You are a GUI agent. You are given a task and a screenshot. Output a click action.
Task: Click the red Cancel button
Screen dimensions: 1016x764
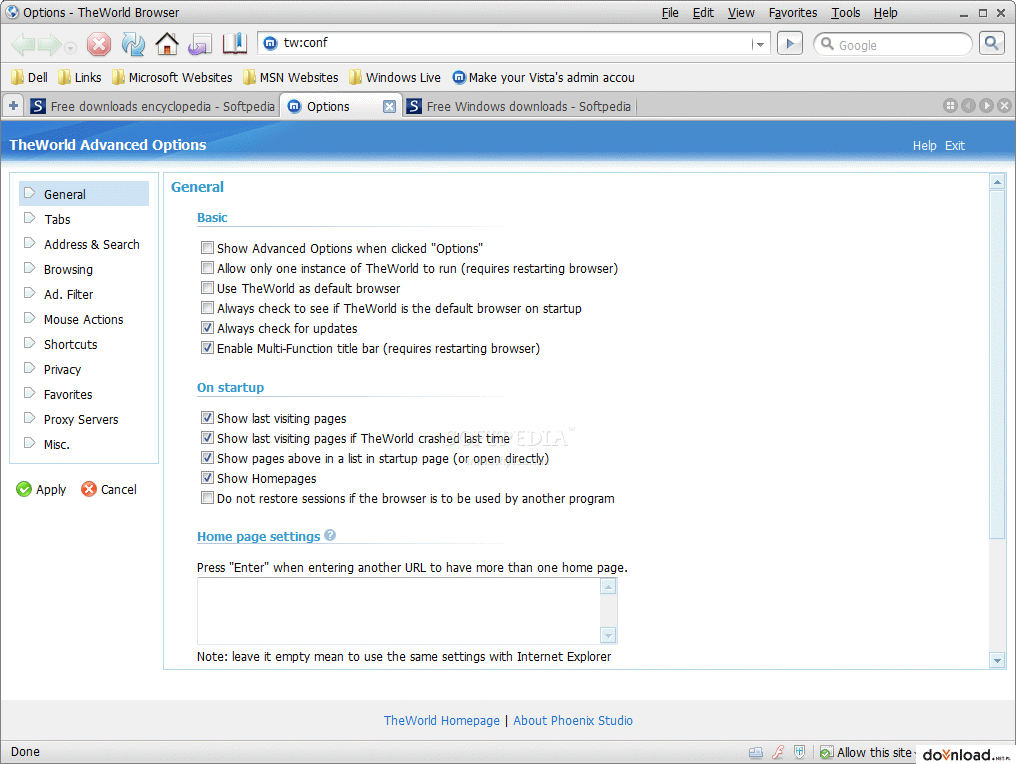coord(109,489)
